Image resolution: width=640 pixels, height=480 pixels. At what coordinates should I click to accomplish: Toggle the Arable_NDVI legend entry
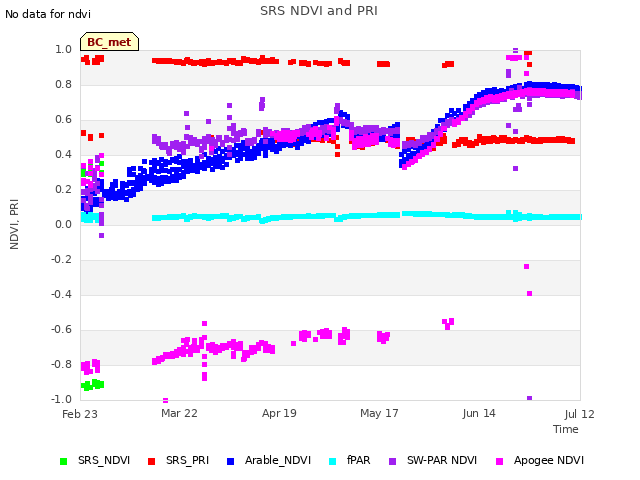tap(269, 460)
